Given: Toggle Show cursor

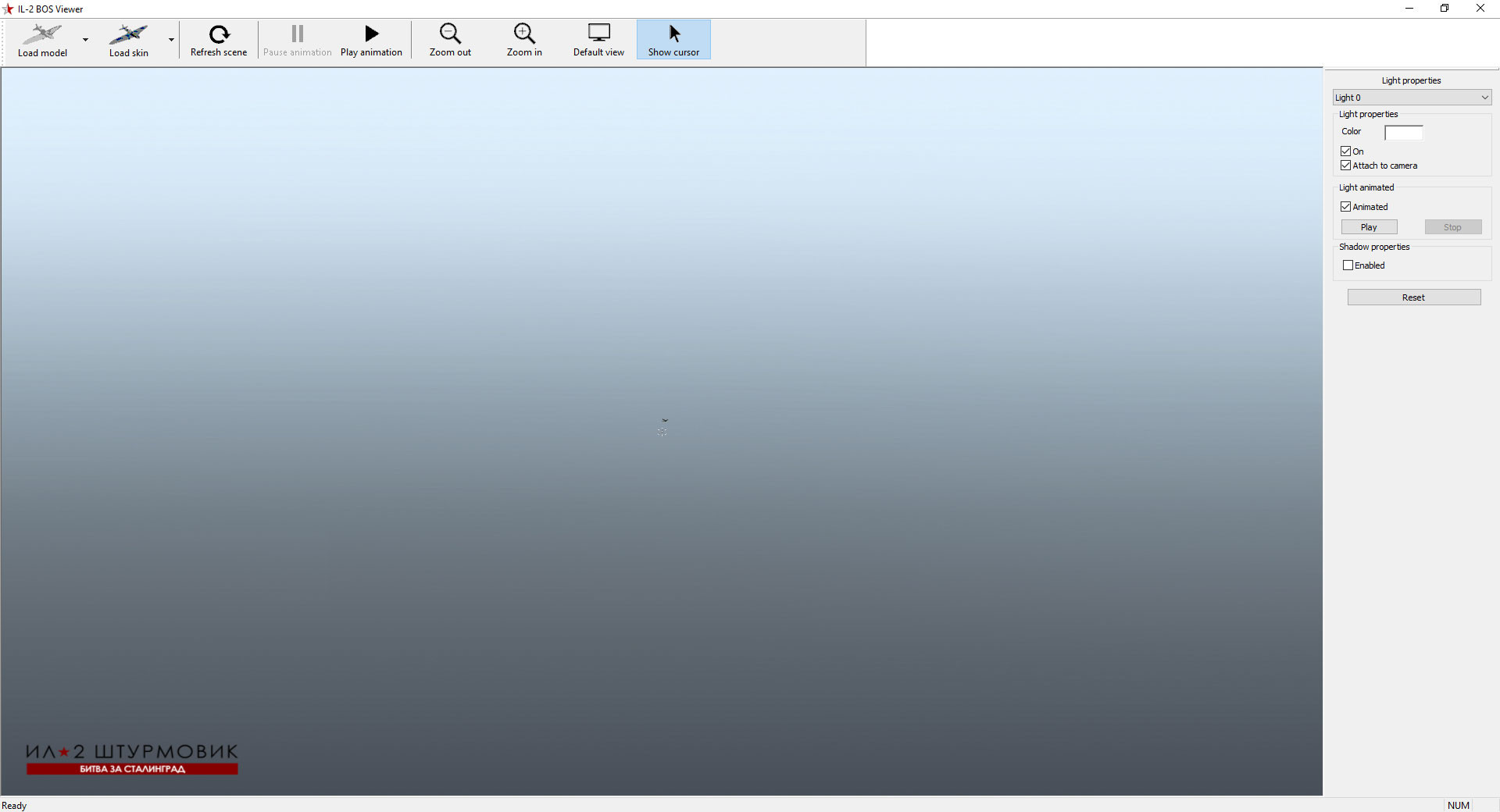Looking at the screenshot, I should (673, 40).
